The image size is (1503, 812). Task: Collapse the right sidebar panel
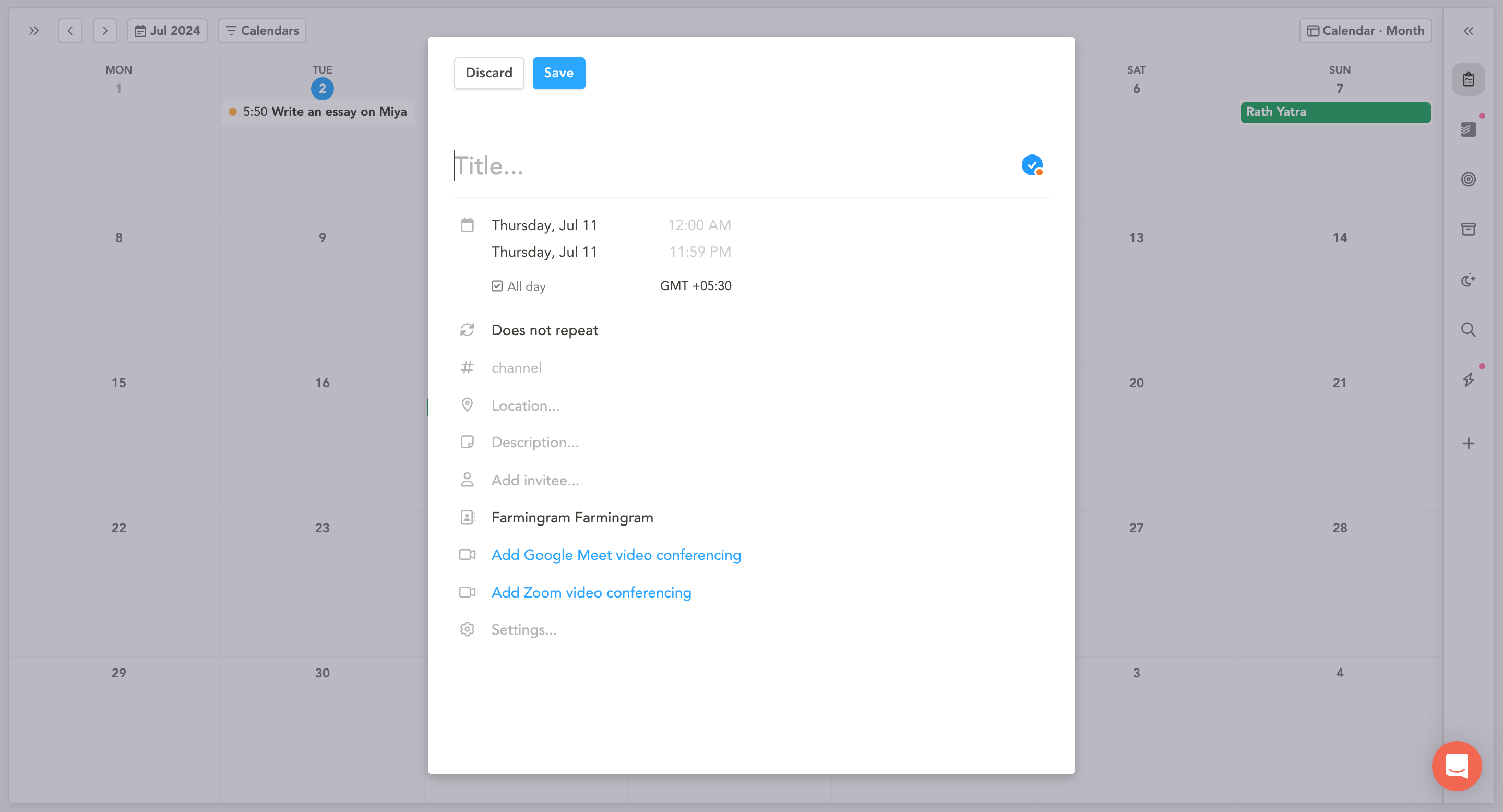point(1469,31)
